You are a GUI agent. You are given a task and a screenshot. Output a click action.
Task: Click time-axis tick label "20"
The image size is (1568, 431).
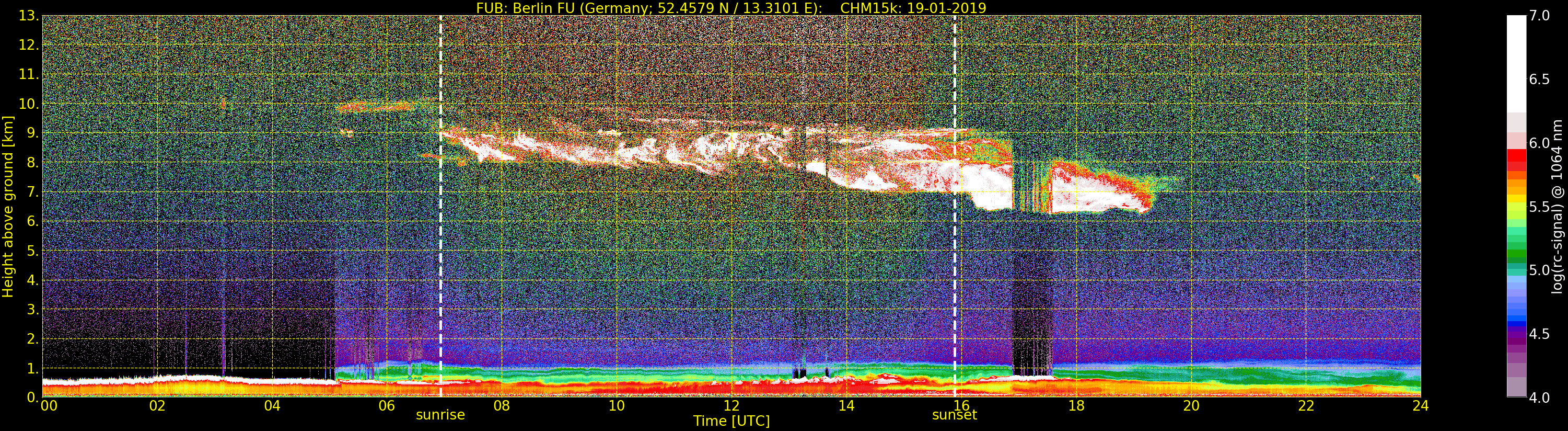pyautogui.click(x=1191, y=405)
